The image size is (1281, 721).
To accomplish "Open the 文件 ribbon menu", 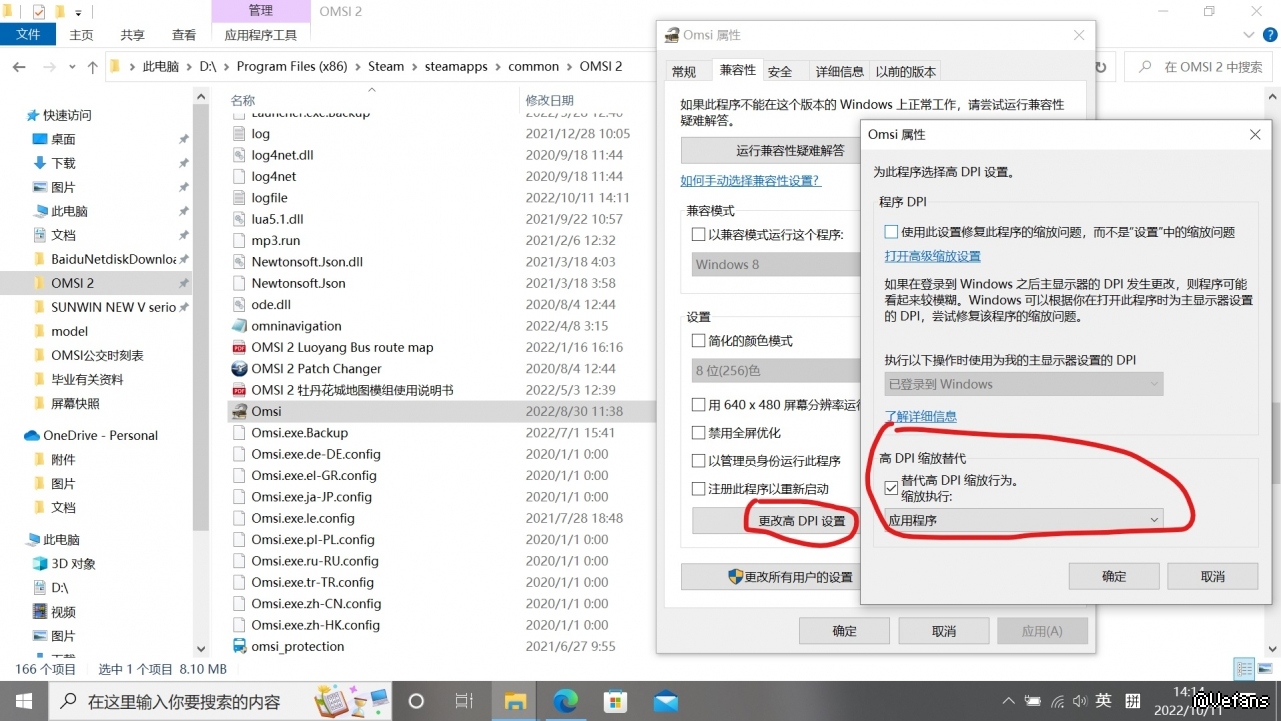I will 28,35.
